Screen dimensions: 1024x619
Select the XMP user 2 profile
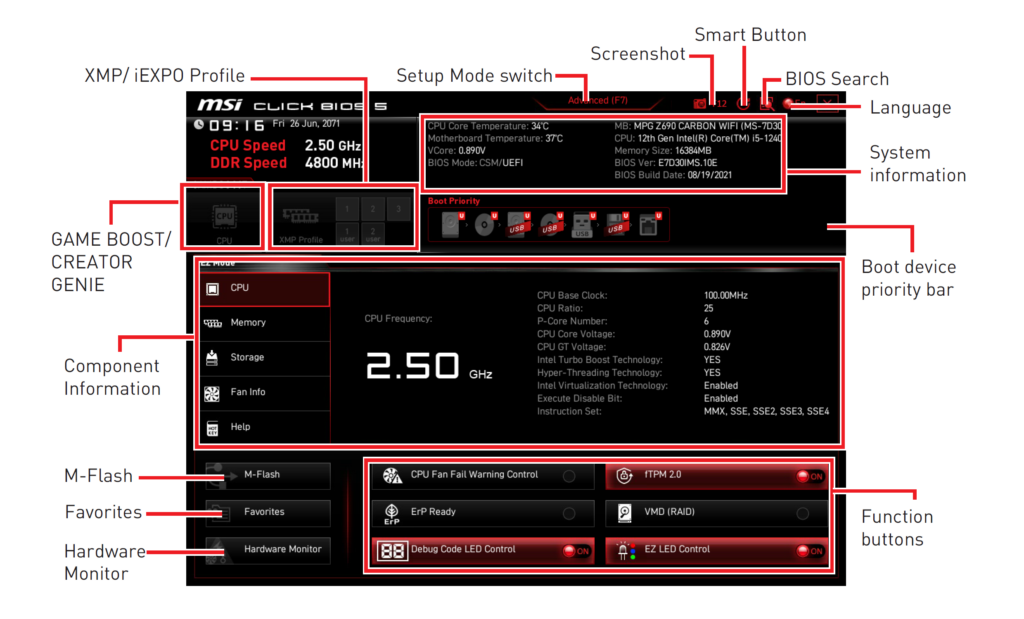(x=373, y=234)
